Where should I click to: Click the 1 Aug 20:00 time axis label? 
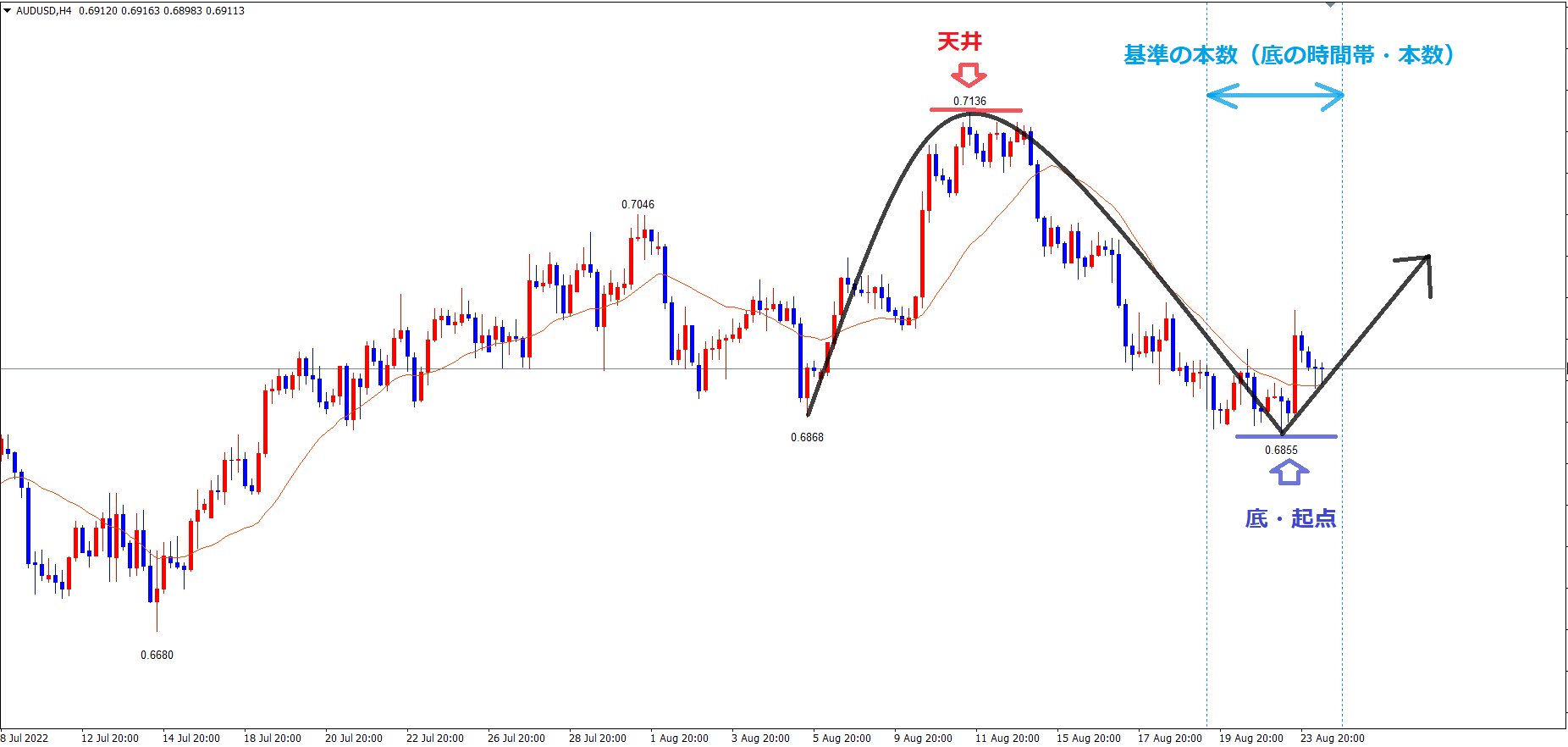click(x=679, y=738)
